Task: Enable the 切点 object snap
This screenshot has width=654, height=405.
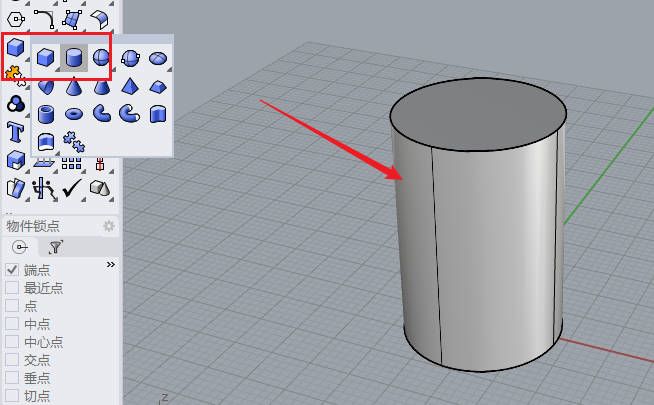Action: [12, 395]
